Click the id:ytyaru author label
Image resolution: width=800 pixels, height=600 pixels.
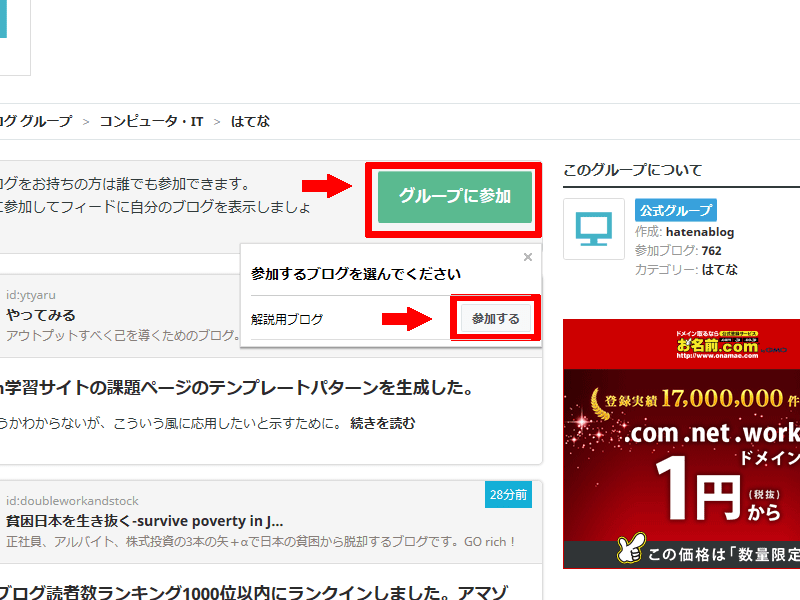tap(31, 295)
